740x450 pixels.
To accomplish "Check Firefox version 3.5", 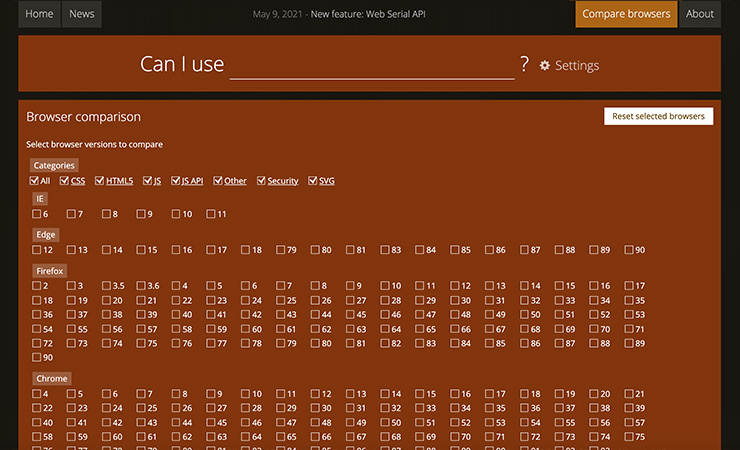I will [x=106, y=285].
